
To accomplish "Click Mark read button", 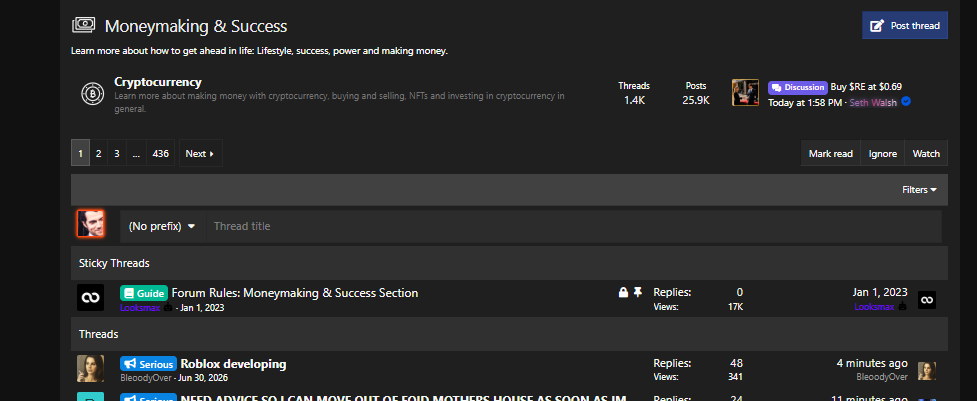I will 831,153.
